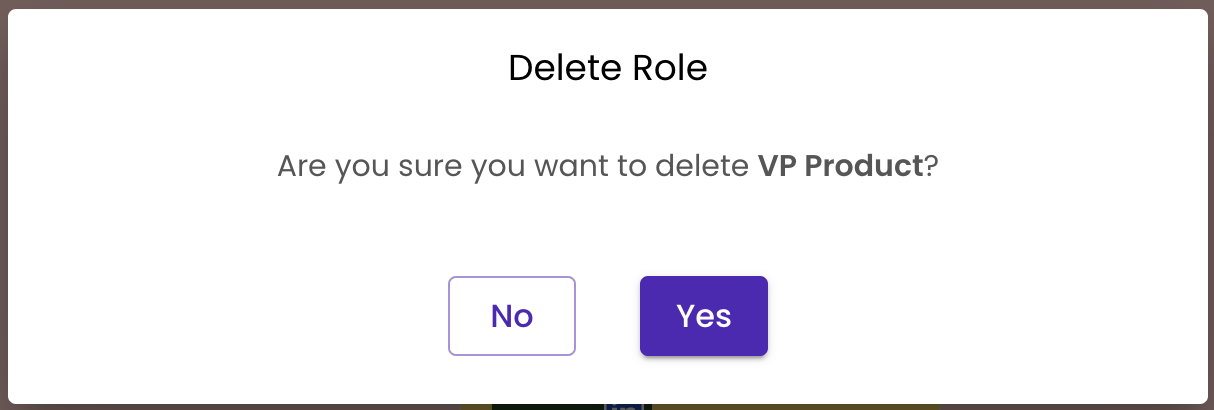Click the word 'Role' in the heading

670,68
